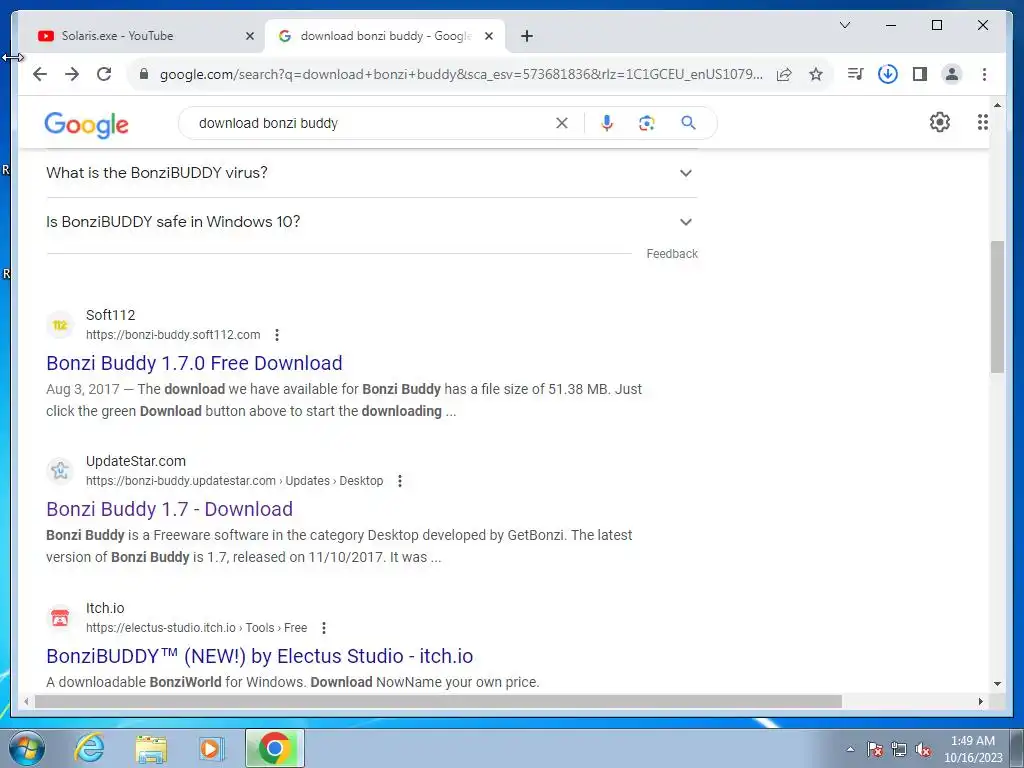
Task: Click the scroll-down arrow of vertical scrollbar
Action: click(x=997, y=684)
